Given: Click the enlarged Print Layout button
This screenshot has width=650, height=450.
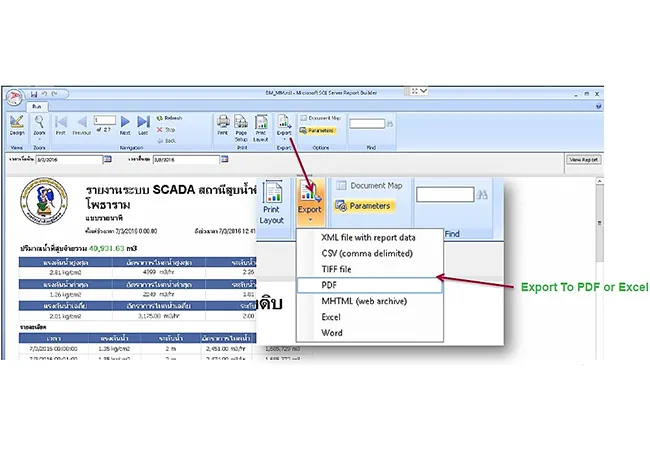Looking at the screenshot, I should pos(272,203).
